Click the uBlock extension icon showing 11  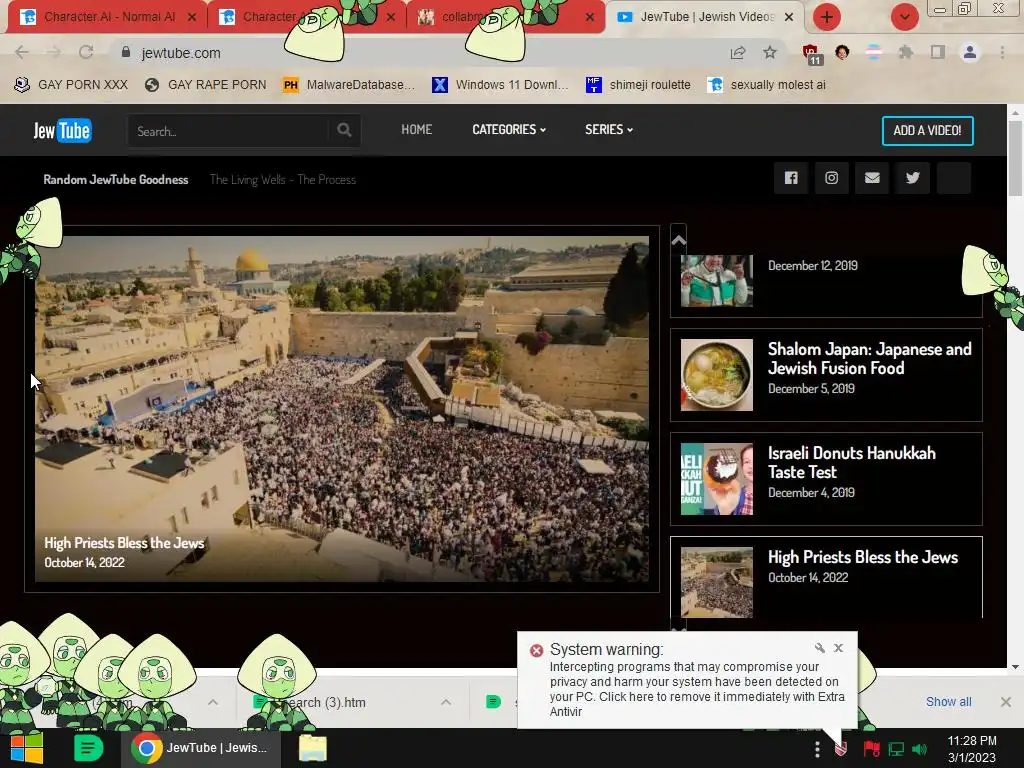point(810,54)
